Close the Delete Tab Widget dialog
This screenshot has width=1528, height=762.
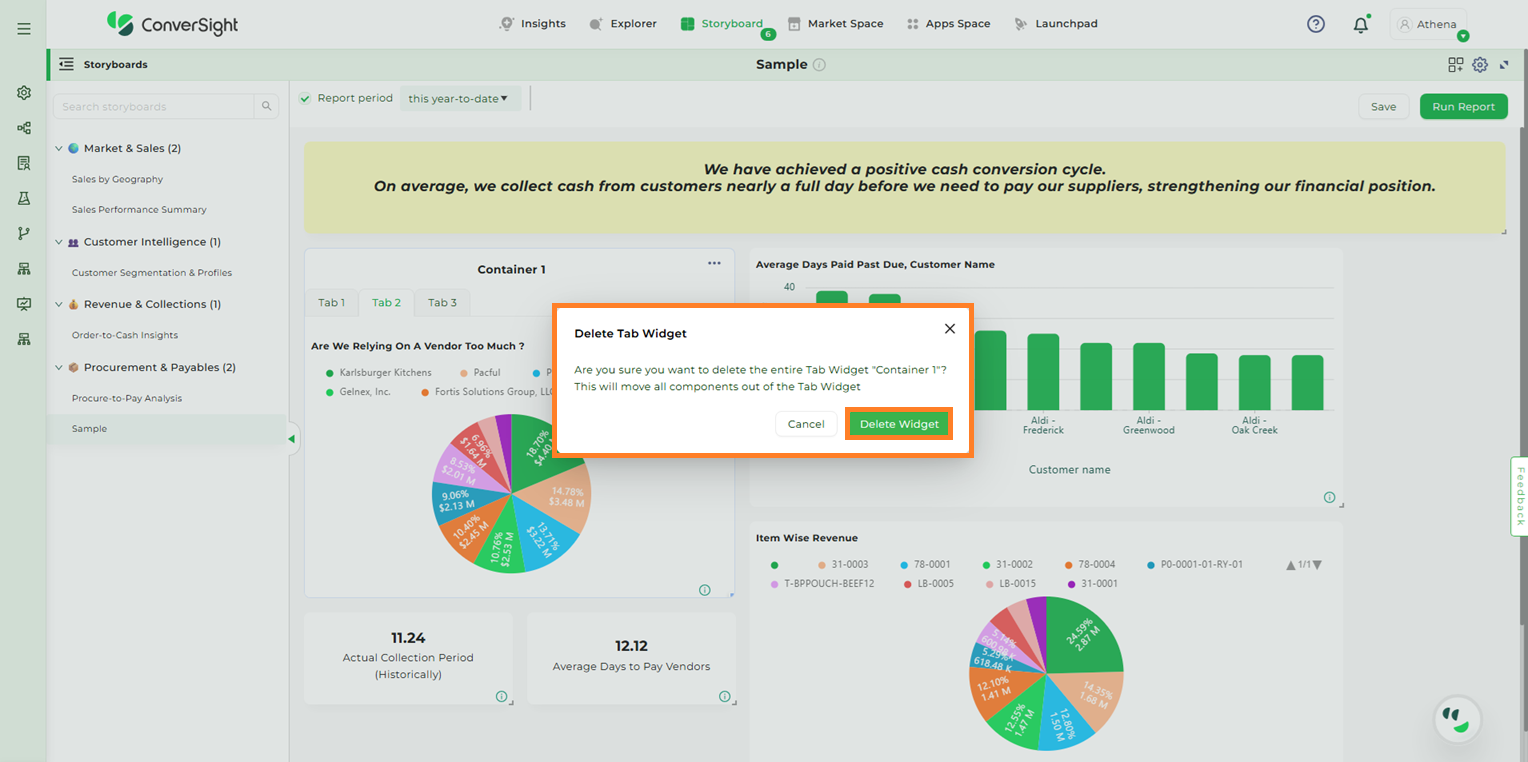(x=950, y=329)
